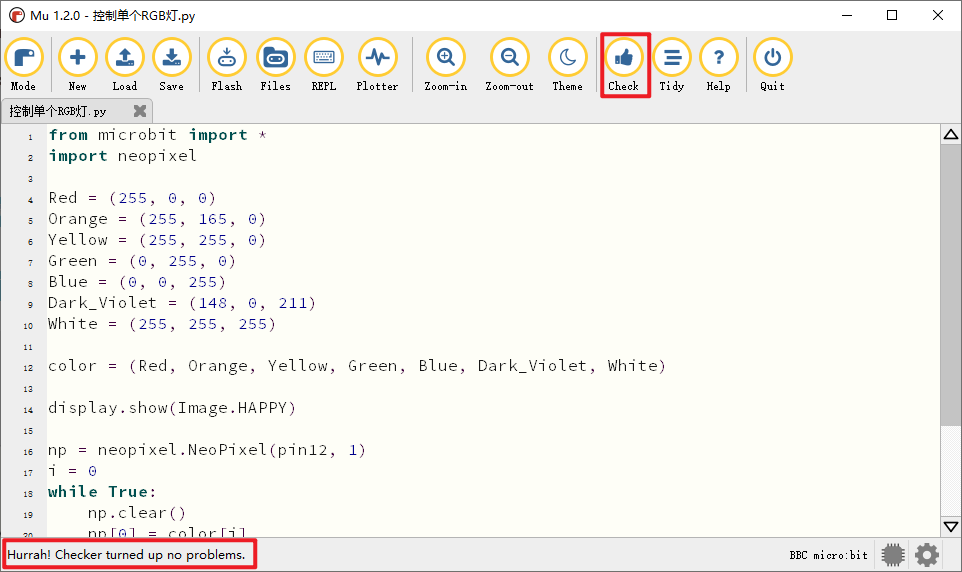
Task: Zoom-out the editor text
Action: coord(509,64)
